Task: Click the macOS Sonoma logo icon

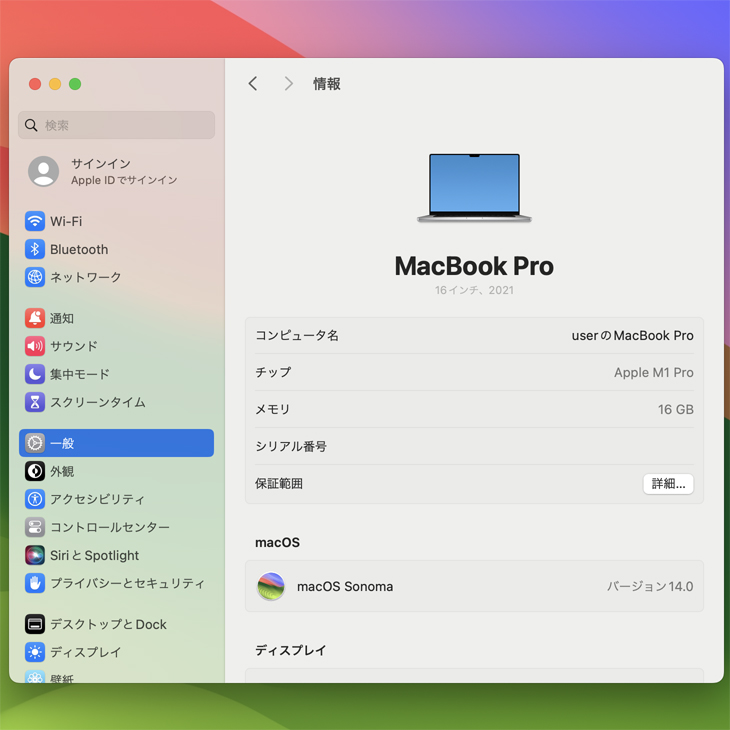Action: 270,586
